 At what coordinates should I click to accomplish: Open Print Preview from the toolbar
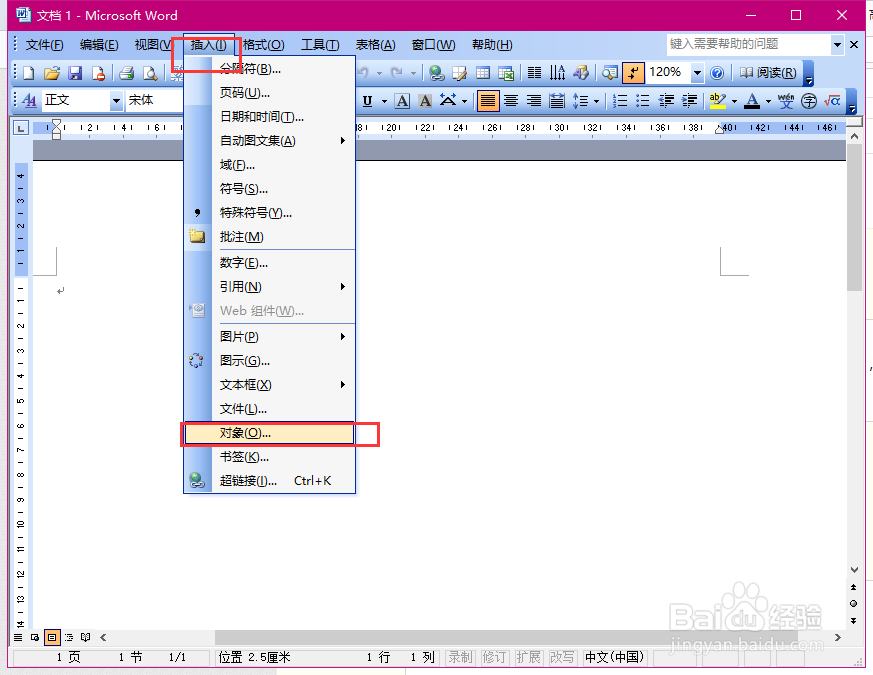coord(150,73)
